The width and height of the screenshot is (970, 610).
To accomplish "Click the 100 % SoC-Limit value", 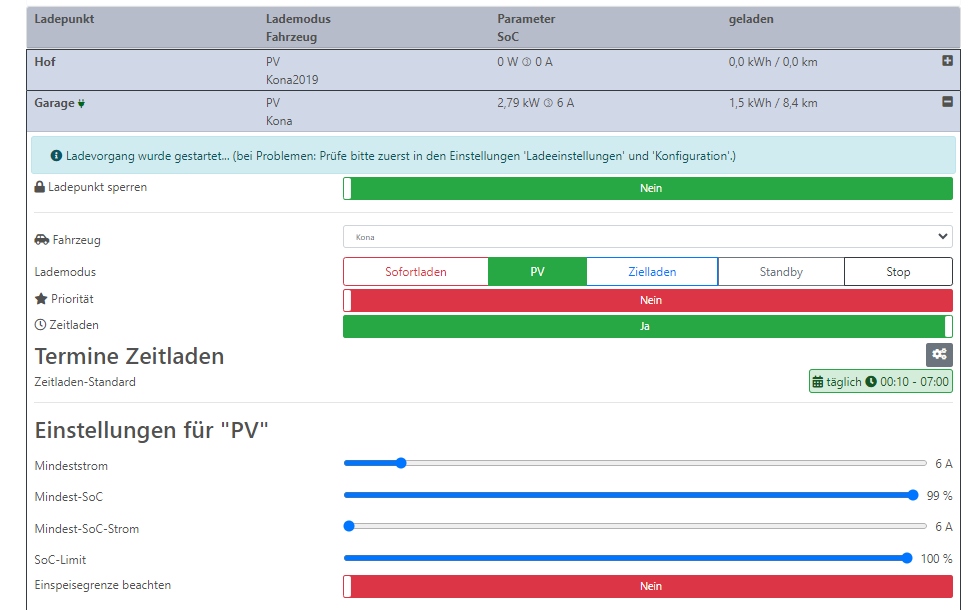I will click(937, 559).
